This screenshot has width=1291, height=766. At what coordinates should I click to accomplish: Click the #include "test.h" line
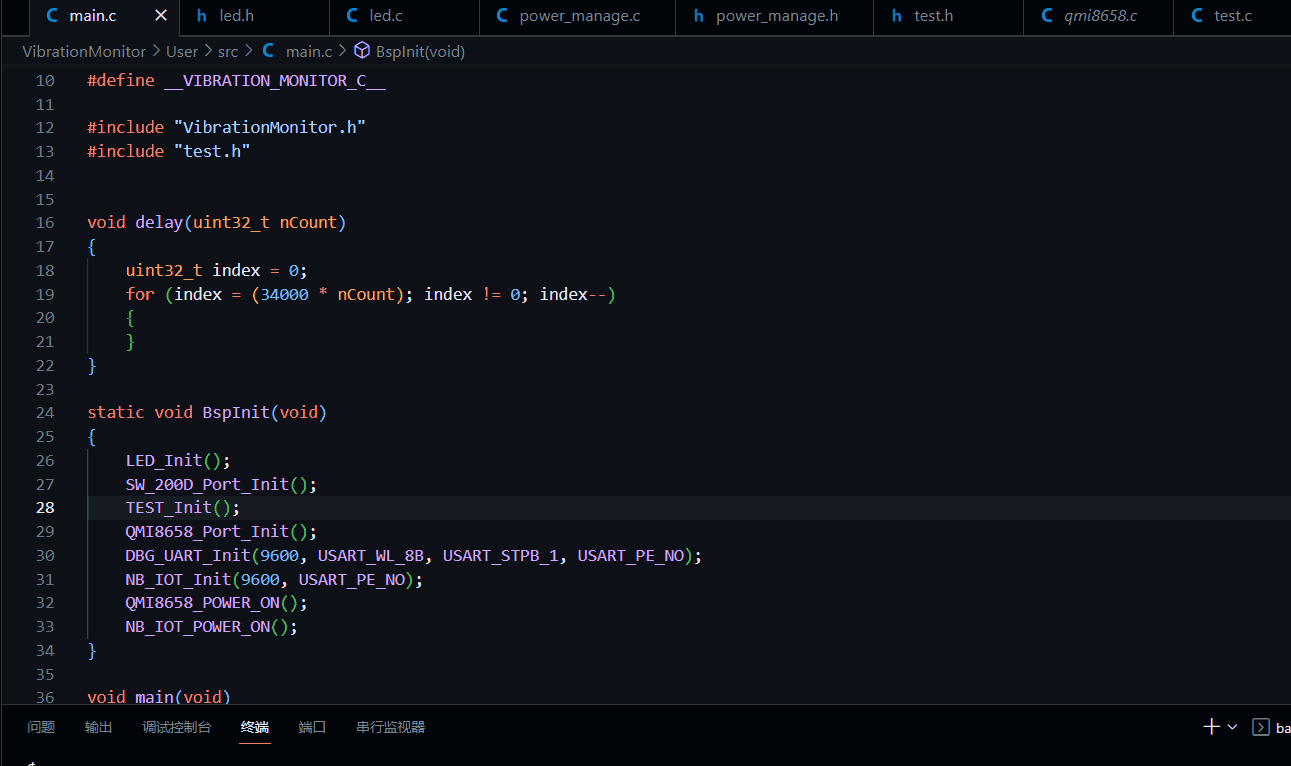[168, 151]
